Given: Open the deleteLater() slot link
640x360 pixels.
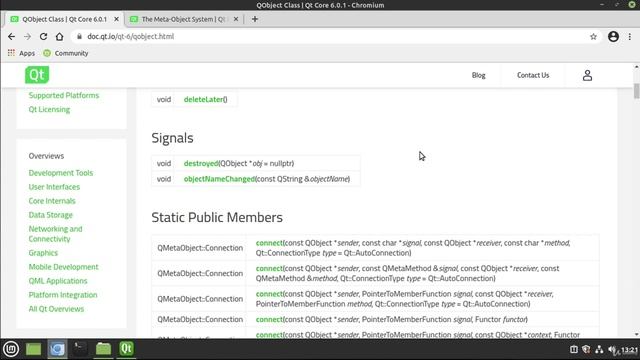Looking at the screenshot, I should tap(203, 99).
